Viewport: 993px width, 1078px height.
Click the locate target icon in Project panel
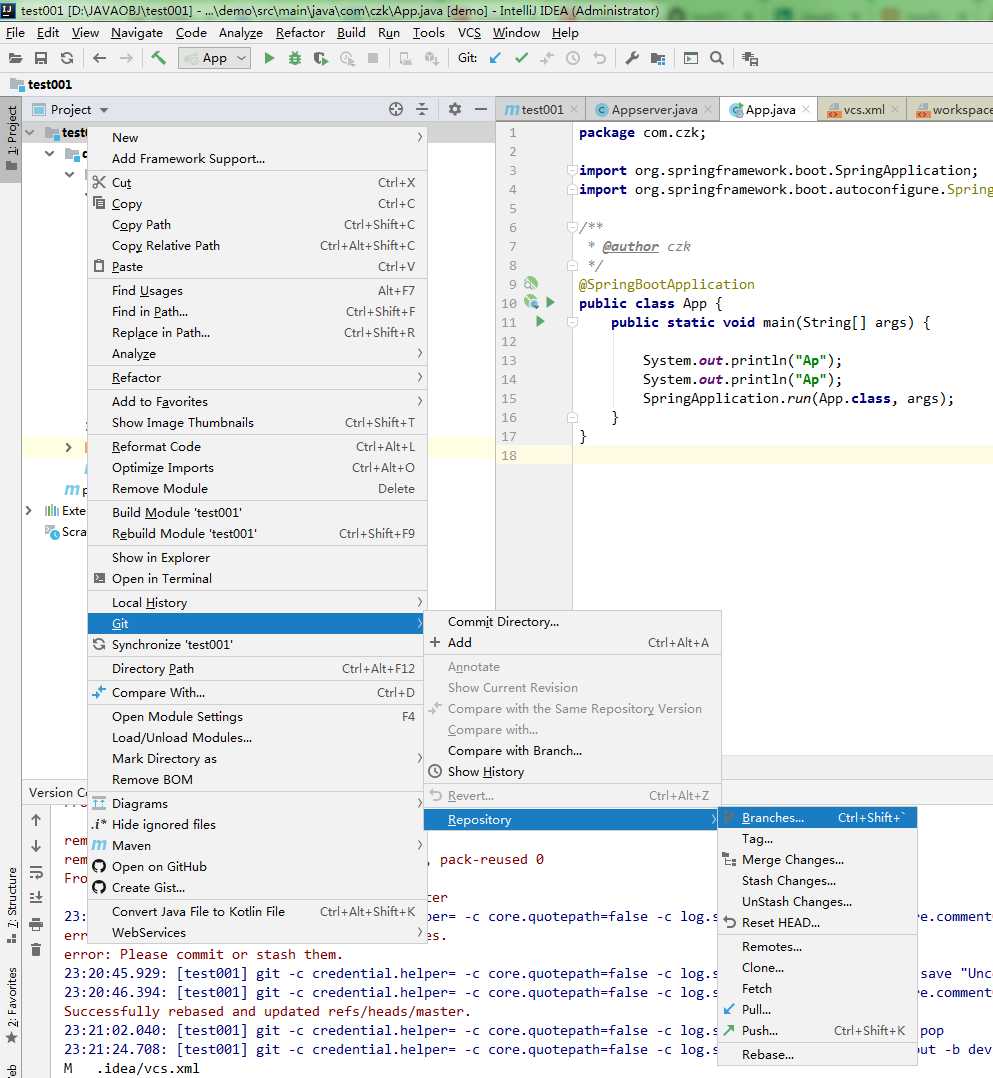click(x=395, y=109)
